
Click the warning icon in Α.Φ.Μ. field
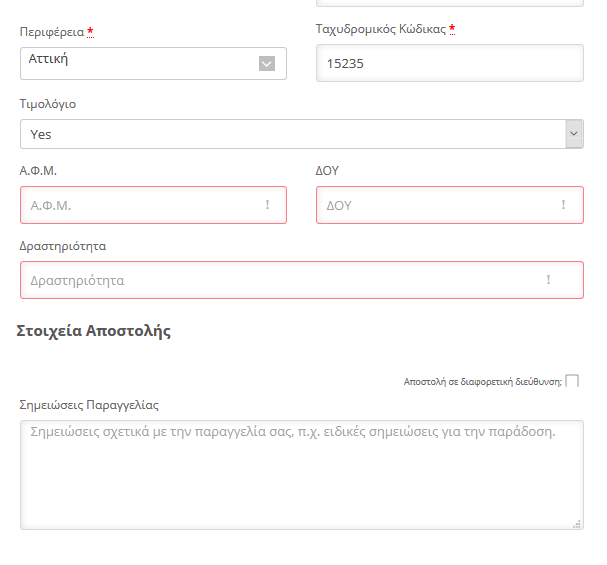click(x=267, y=205)
